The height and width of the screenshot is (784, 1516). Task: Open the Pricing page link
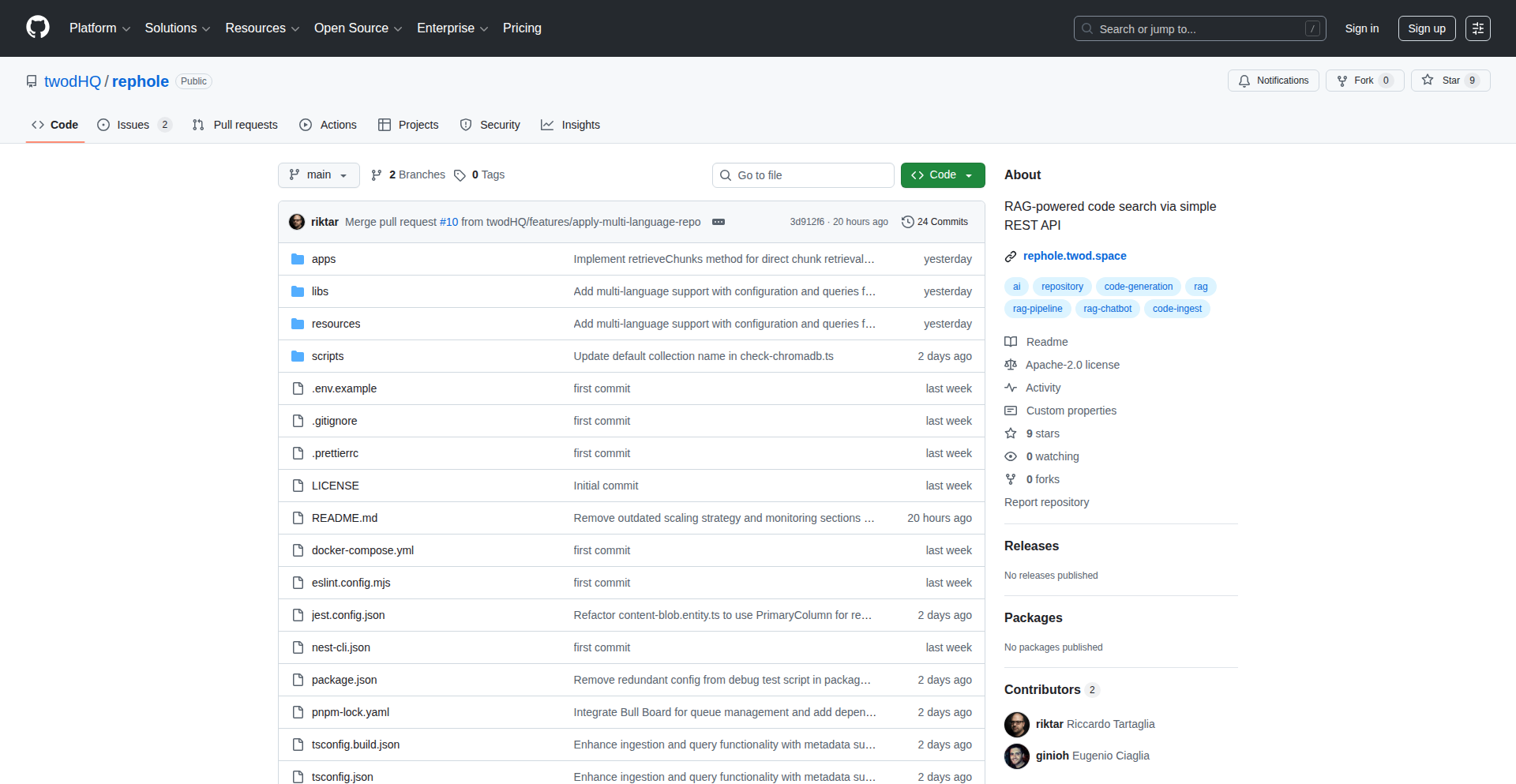pyautogui.click(x=522, y=28)
